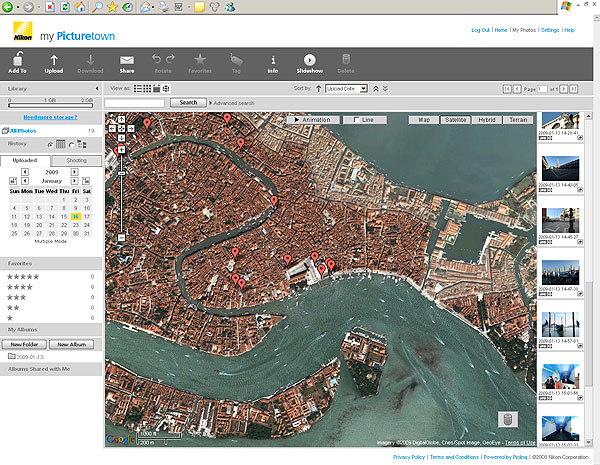600x465 pixels.
Task: Enable the Line checkbox on the map
Action: pos(356,120)
